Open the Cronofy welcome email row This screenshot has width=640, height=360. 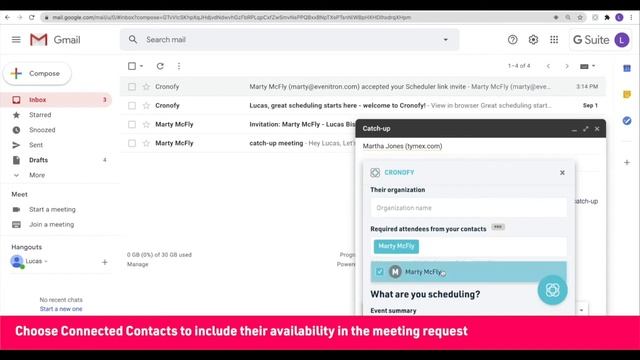click(x=362, y=105)
